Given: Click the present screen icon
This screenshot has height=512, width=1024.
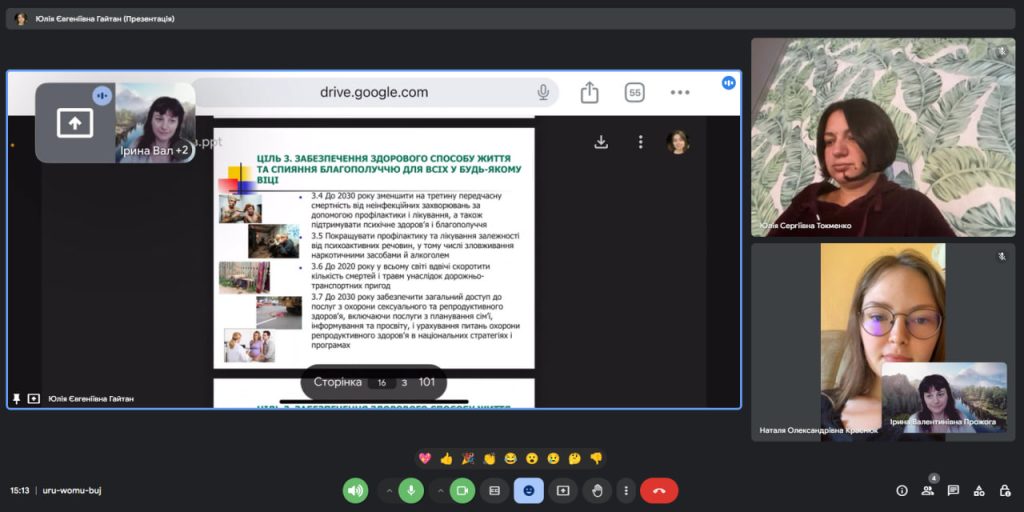Looking at the screenshot, I should [x=563, y=490].
